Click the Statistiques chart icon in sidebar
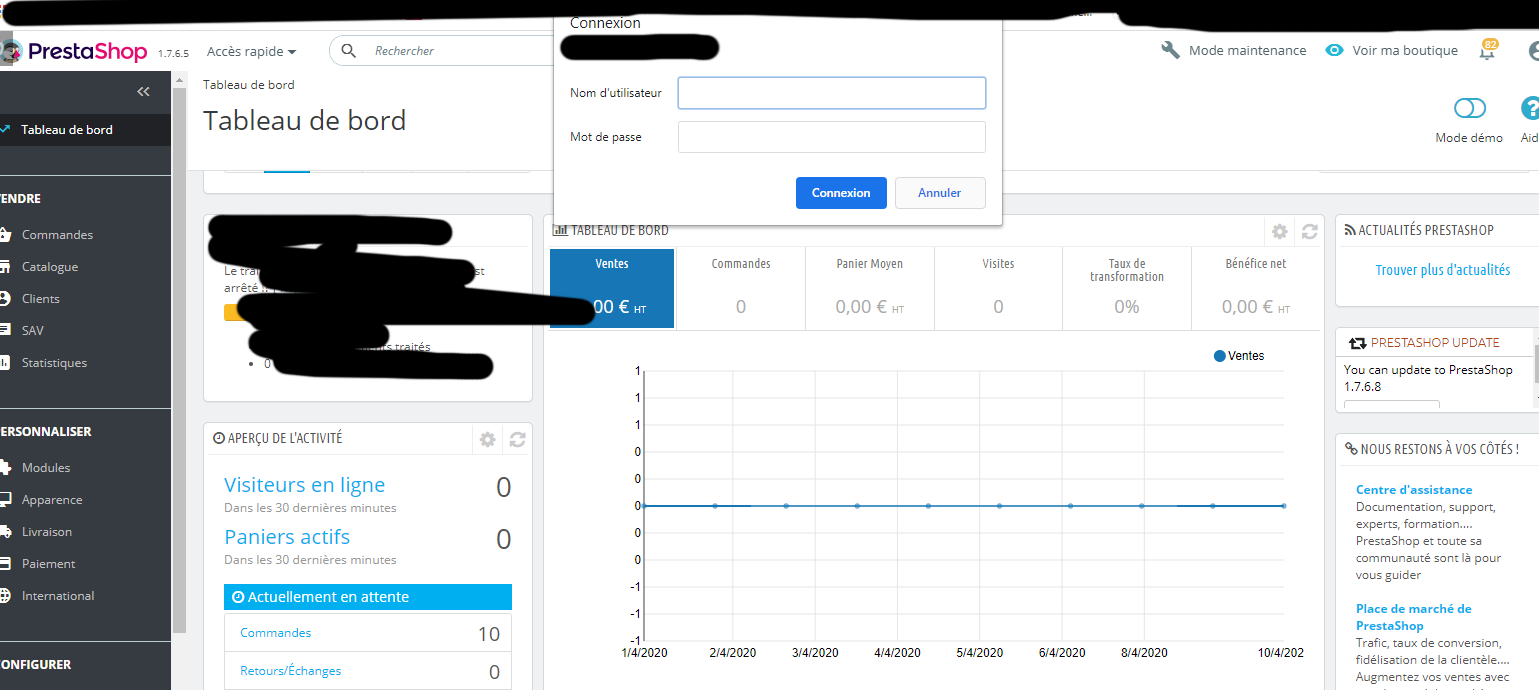The width and height of the screenshot is (1539, 690). [5, 363]
